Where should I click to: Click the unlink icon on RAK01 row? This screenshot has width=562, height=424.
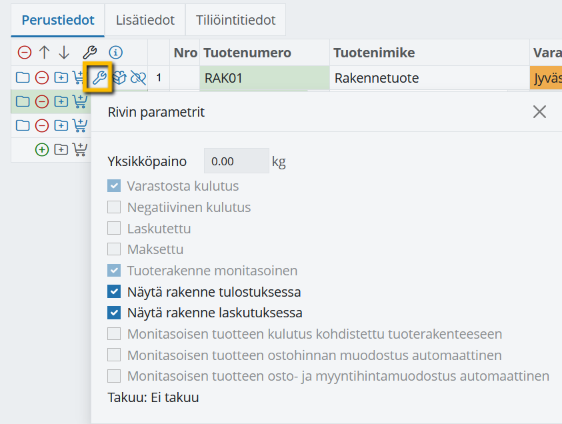(x=138, y=77)
